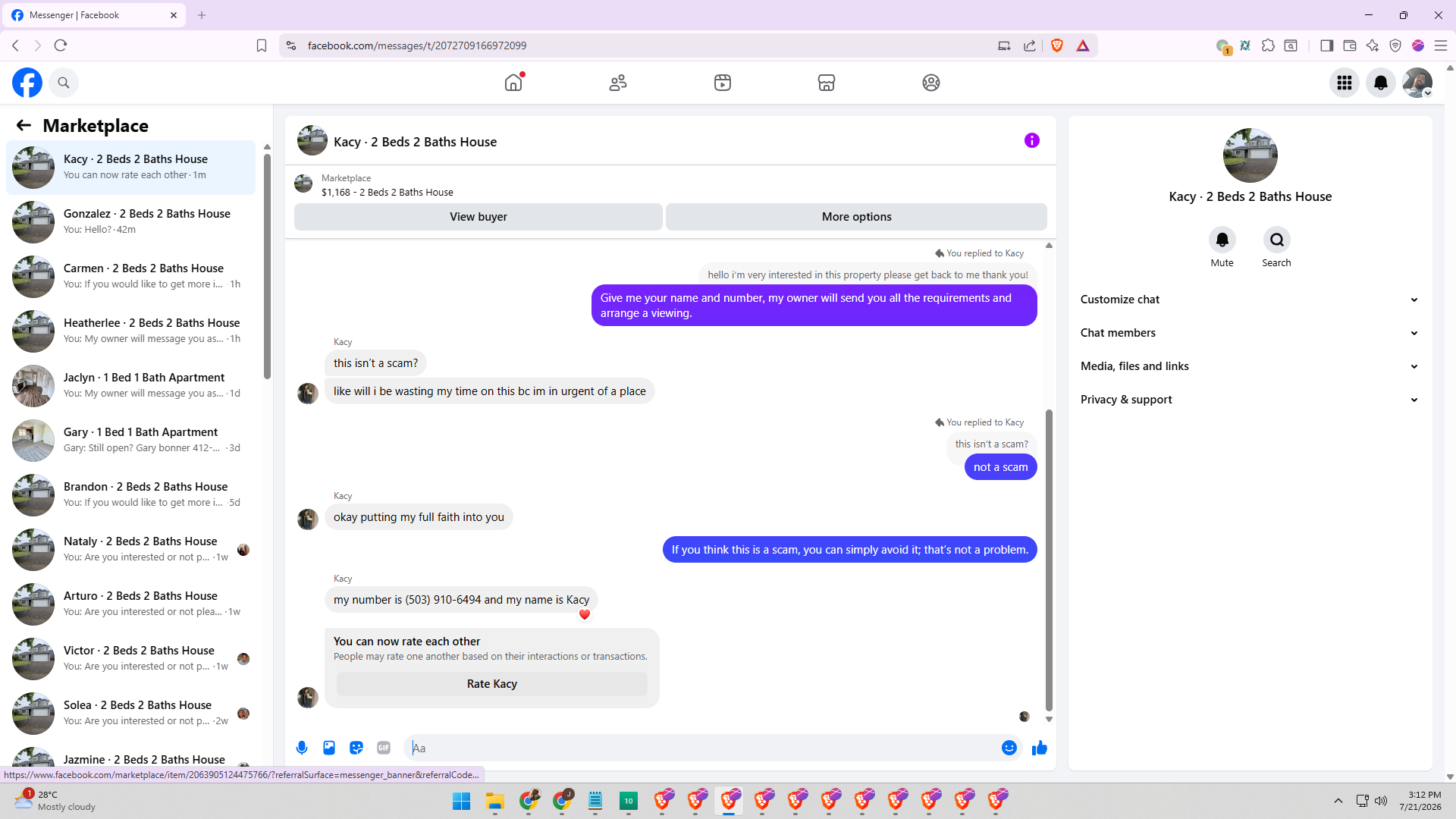
Task: Open the $1,168 Marketplace listing link
Action: coord(388,193)
